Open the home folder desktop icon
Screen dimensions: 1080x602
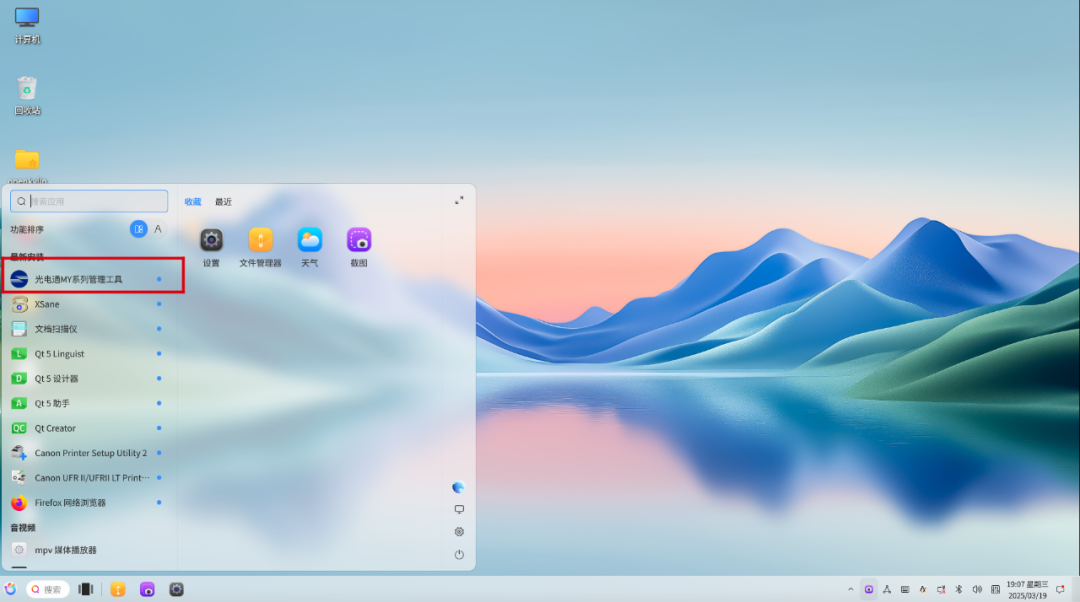click(x=27, y=166)
